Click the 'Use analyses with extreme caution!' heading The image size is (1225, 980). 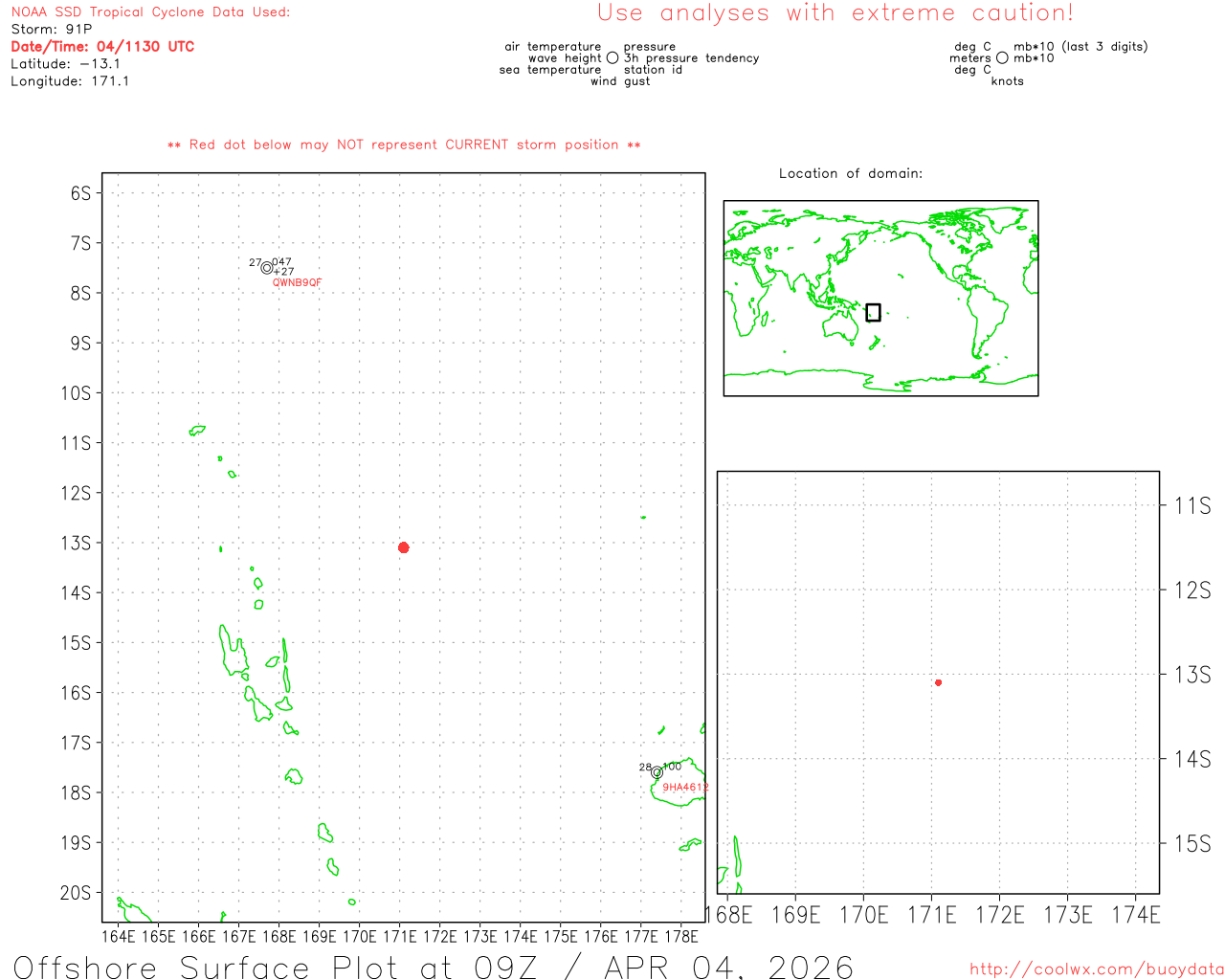[835, 13]
